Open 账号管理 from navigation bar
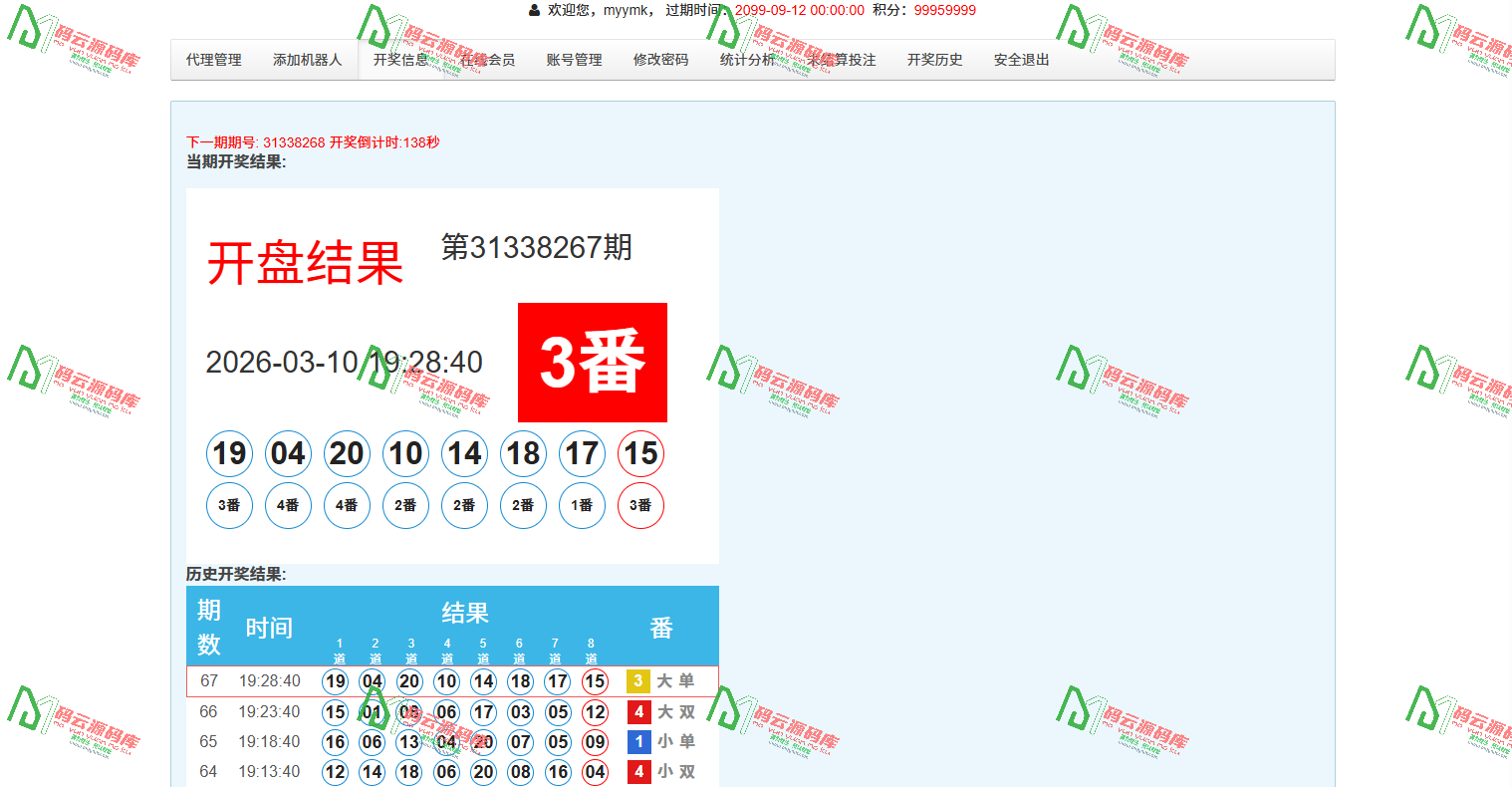Image resolution: width=1512 pixels, height=787 pixels. pyautogui.click(x=574, y=60)
